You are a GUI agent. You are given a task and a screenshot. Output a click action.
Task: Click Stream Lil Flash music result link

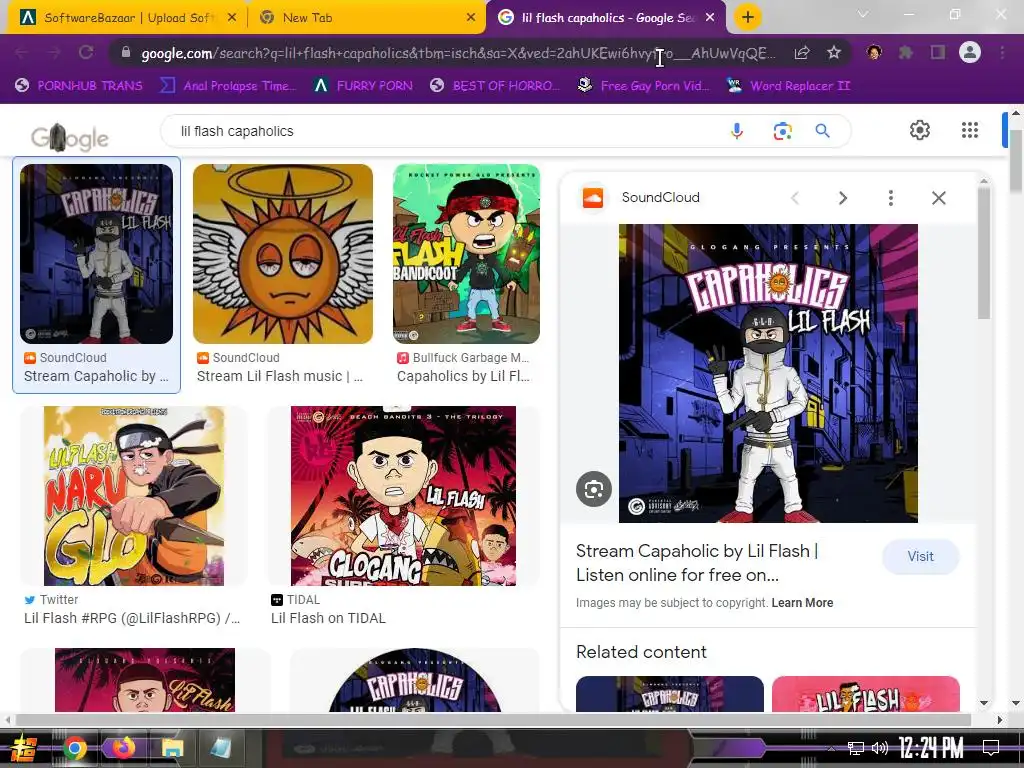280,376
